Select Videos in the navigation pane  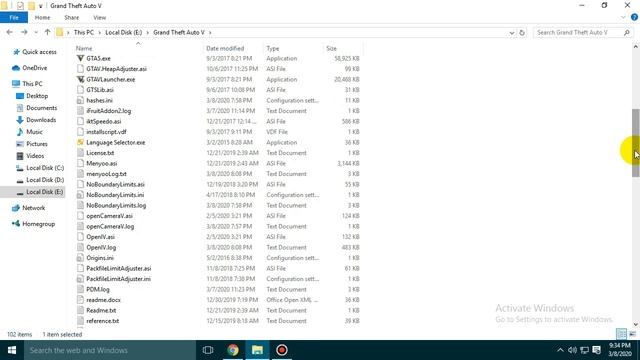pos(35,156)
